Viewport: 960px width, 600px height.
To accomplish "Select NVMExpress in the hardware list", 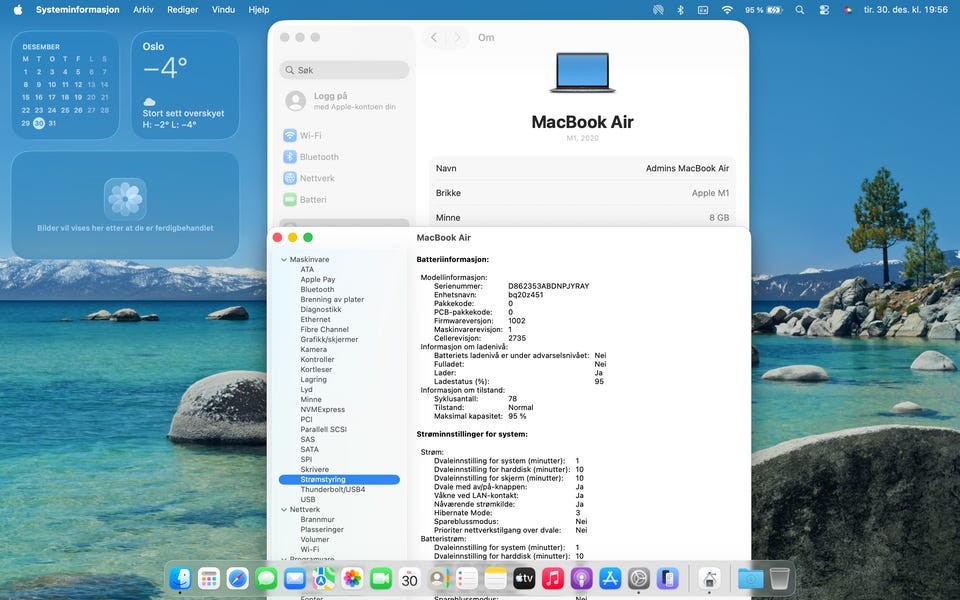I will click(322, 410).
